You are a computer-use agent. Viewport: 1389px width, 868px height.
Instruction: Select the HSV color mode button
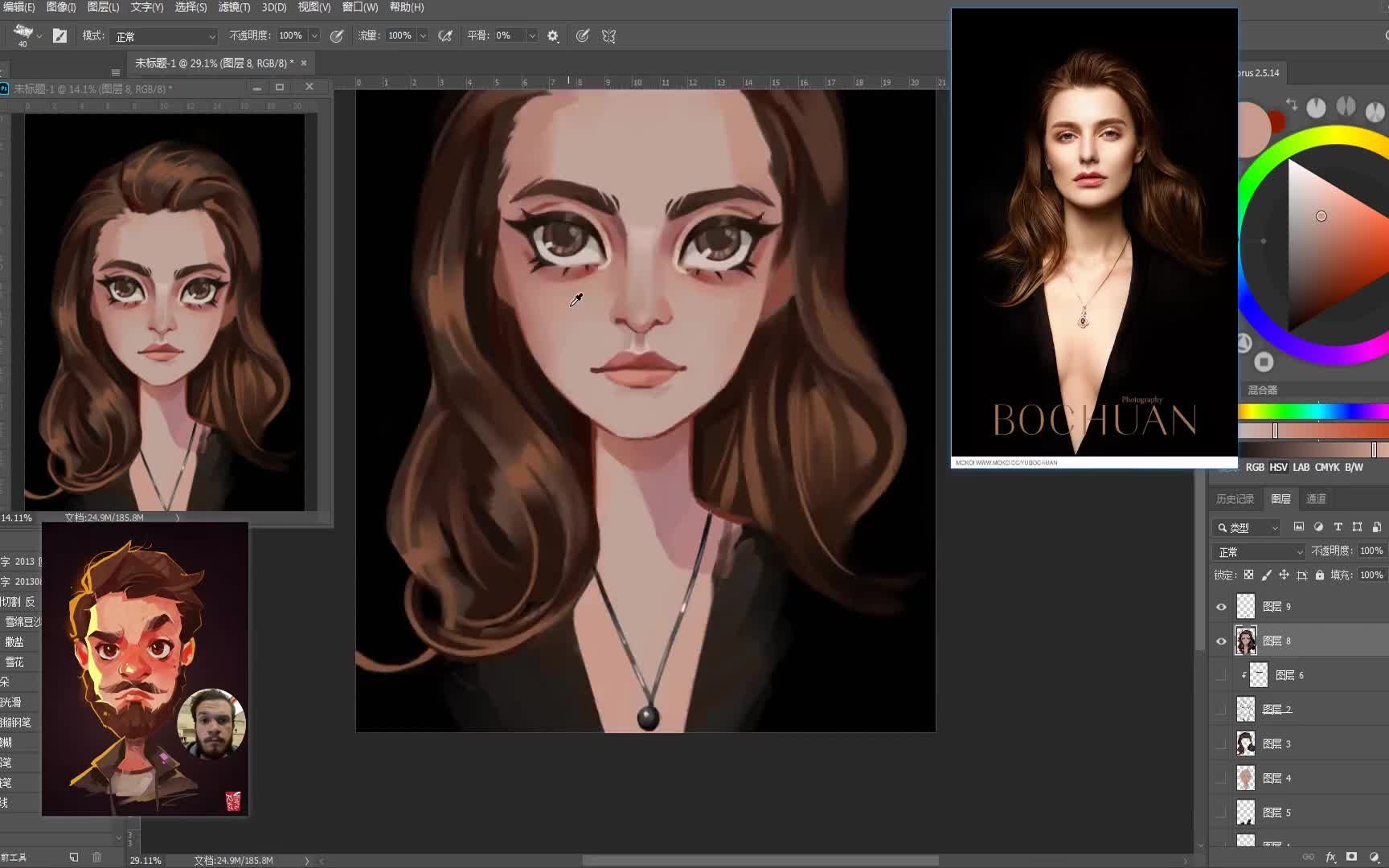pyautogui.click(x=1278, y=467)
